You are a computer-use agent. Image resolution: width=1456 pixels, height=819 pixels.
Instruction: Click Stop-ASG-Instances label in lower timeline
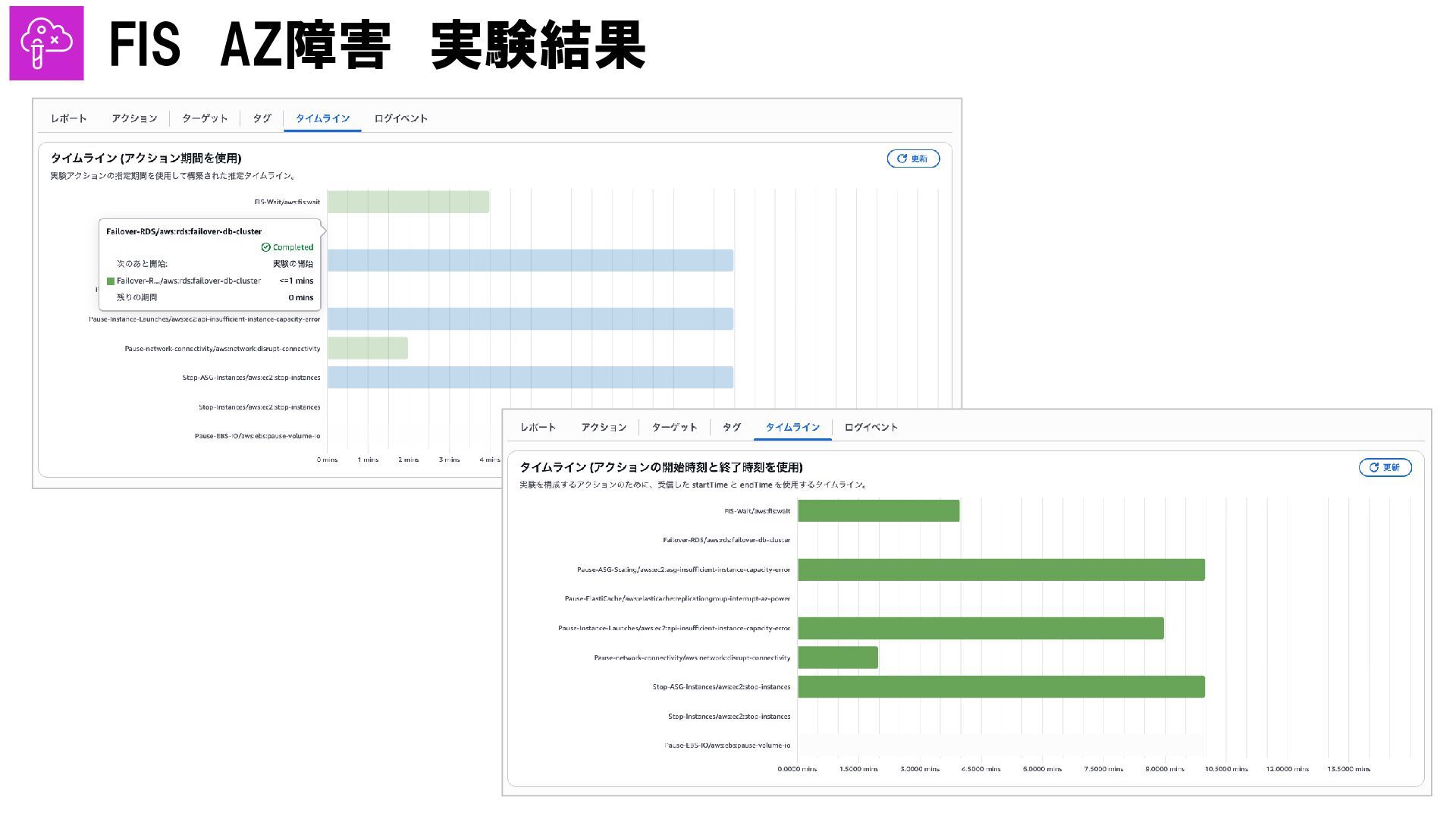tap(721, 687)
